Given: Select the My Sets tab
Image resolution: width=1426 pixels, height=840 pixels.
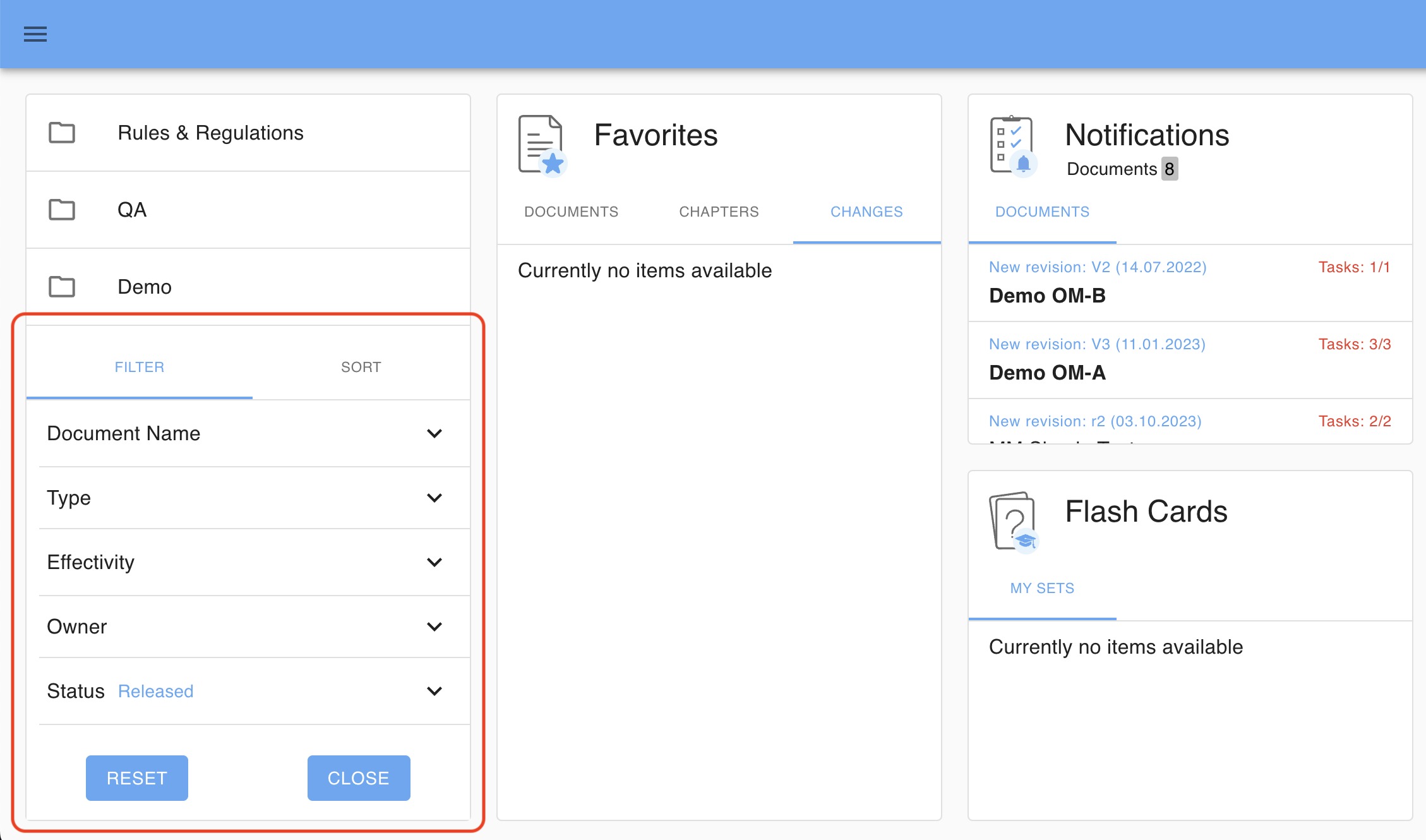Looking at the screenshot, I should (1042, 589).
